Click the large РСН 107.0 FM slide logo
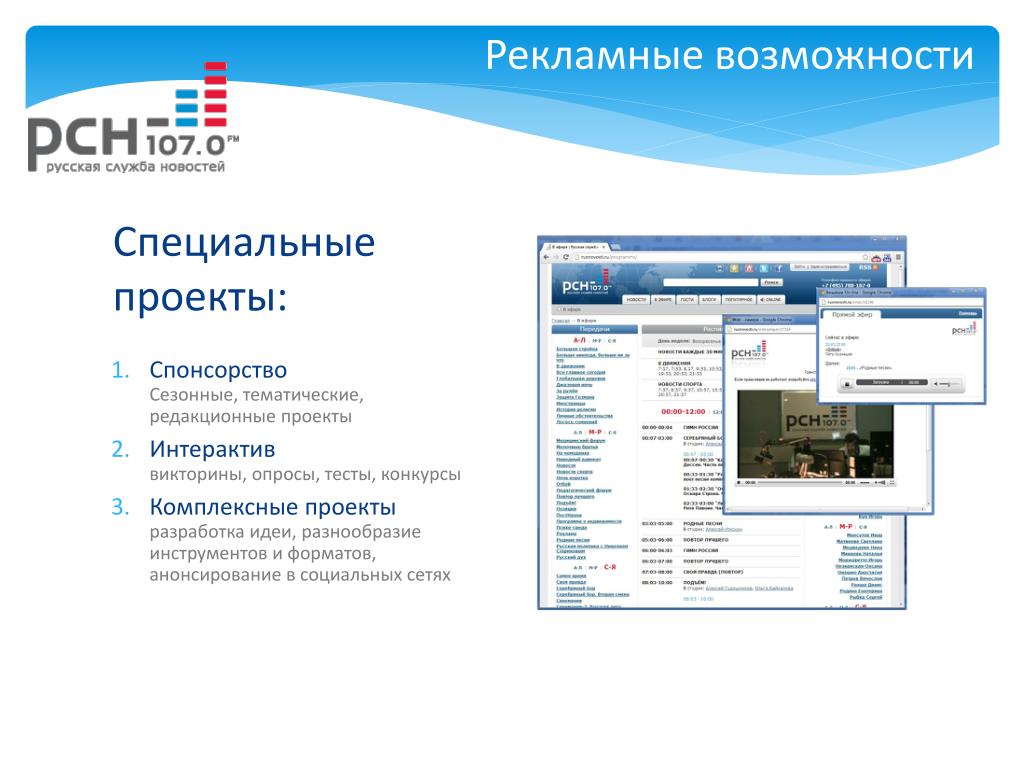Viewport: 1024px width, 768px height. coord(133,118)
